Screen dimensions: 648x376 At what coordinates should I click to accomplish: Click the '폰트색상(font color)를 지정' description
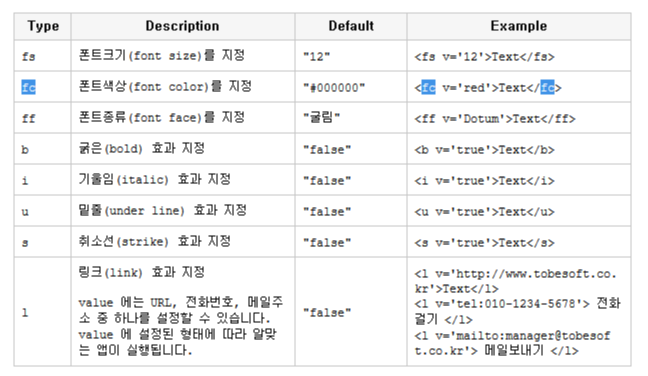pyautogui.click(x=165, y=86)
